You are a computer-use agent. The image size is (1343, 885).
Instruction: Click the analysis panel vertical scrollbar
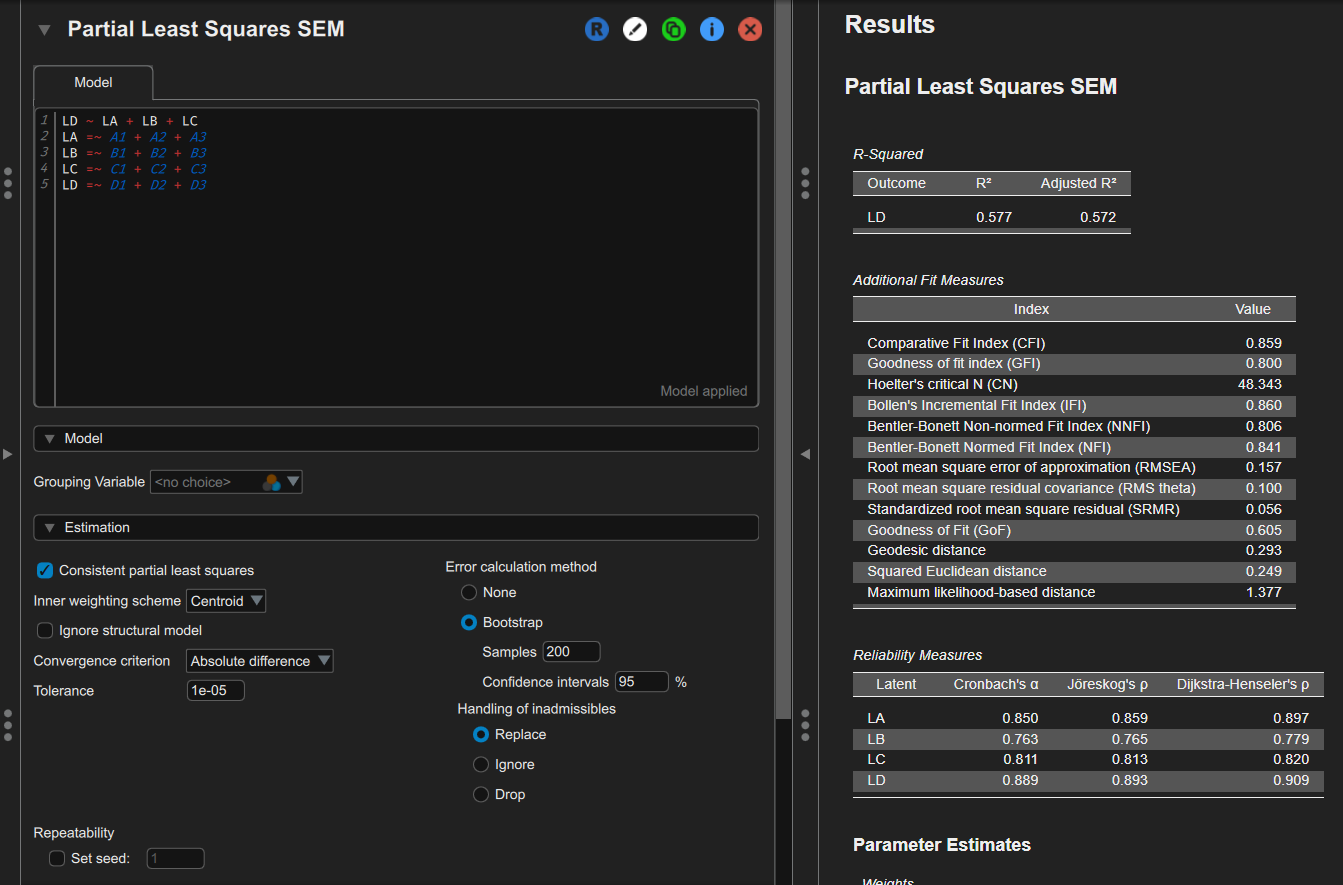782,360
